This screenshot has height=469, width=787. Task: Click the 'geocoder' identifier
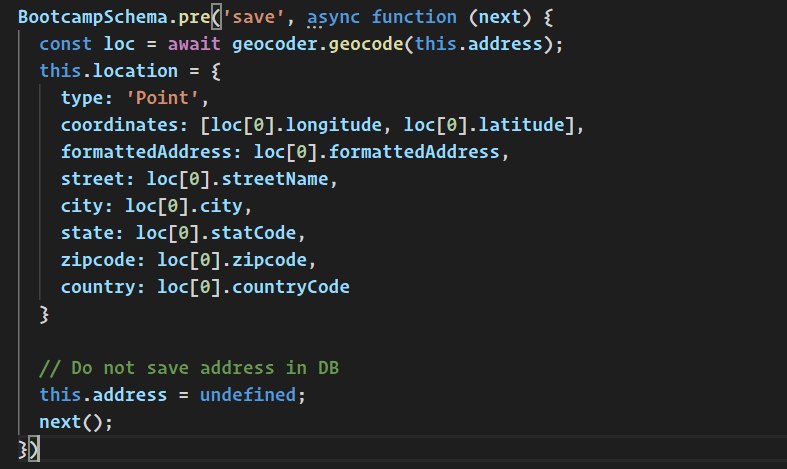point(275,44)
